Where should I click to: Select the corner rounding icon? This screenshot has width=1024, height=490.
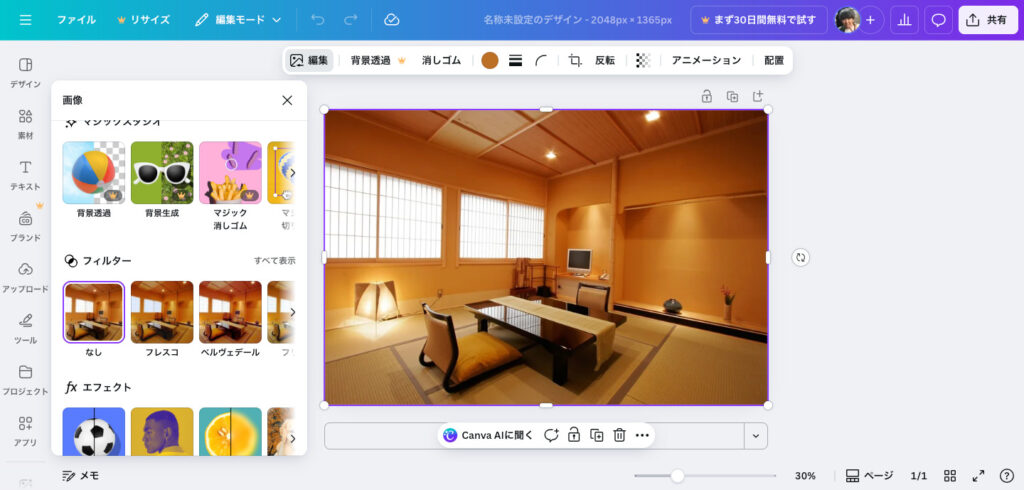[x=541, y=60]
